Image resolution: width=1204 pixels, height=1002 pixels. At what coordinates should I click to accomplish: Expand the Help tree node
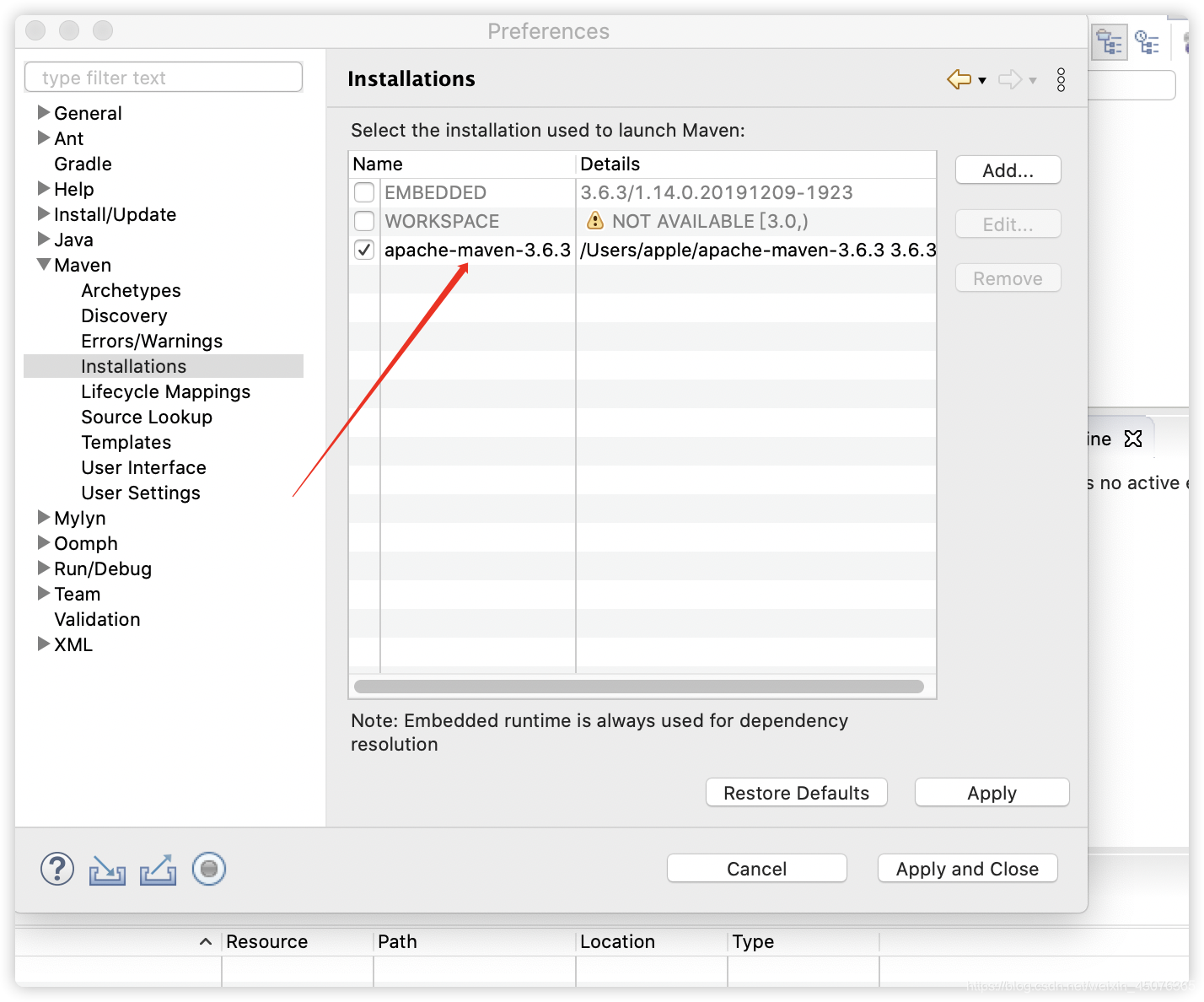tap(44, 188)
